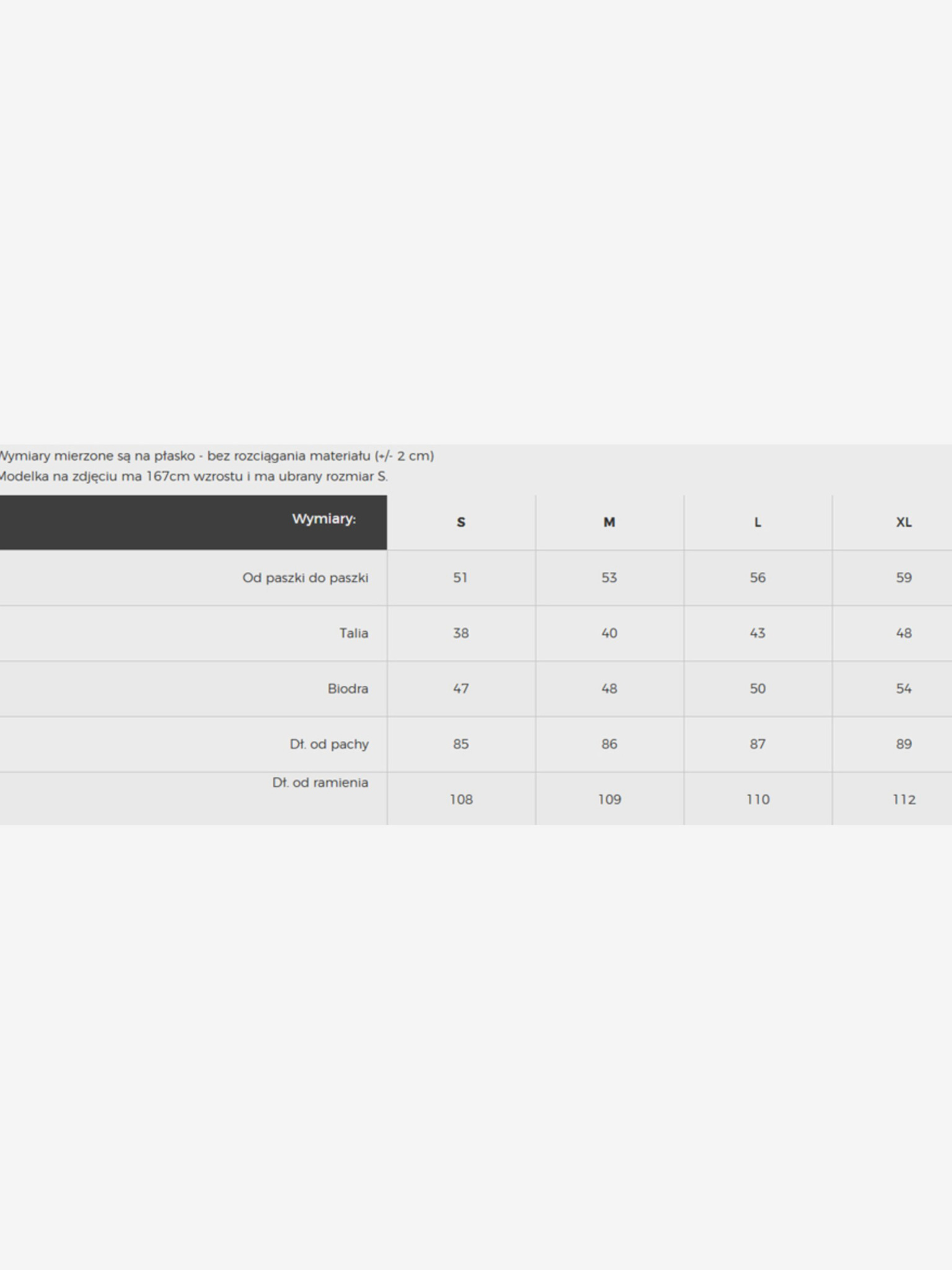Select the Talia value 40 for size M

(609, 633)
